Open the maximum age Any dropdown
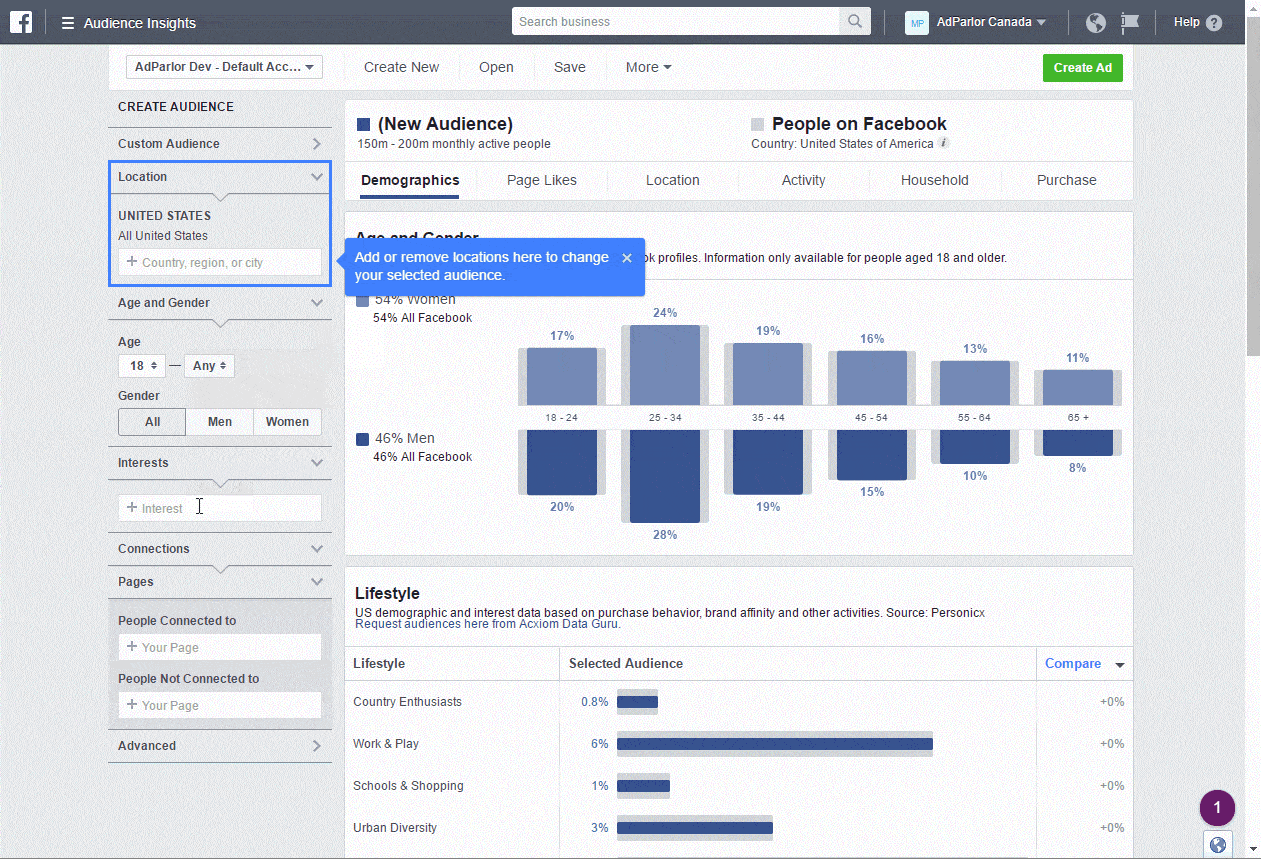The image size is (1261, 859). [209, 366]
